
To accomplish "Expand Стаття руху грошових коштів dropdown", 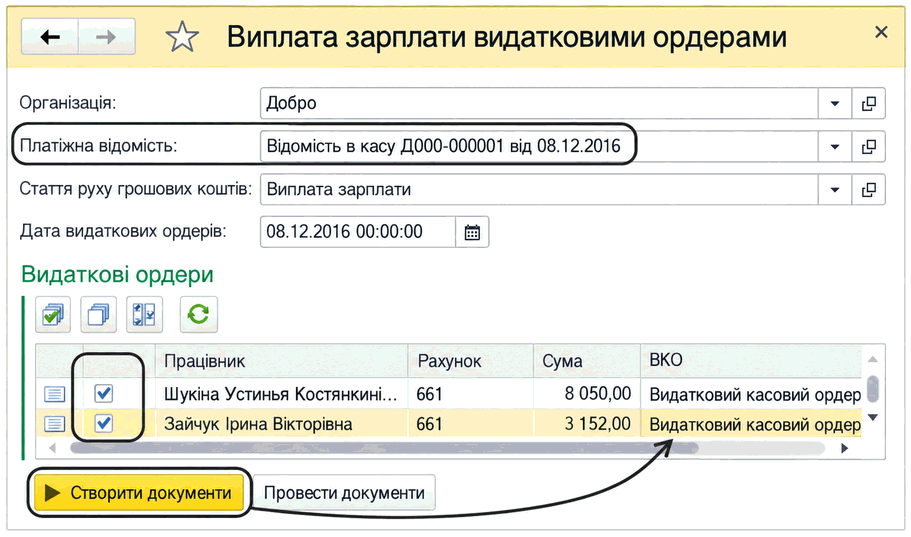I will [x=835, y=189].
